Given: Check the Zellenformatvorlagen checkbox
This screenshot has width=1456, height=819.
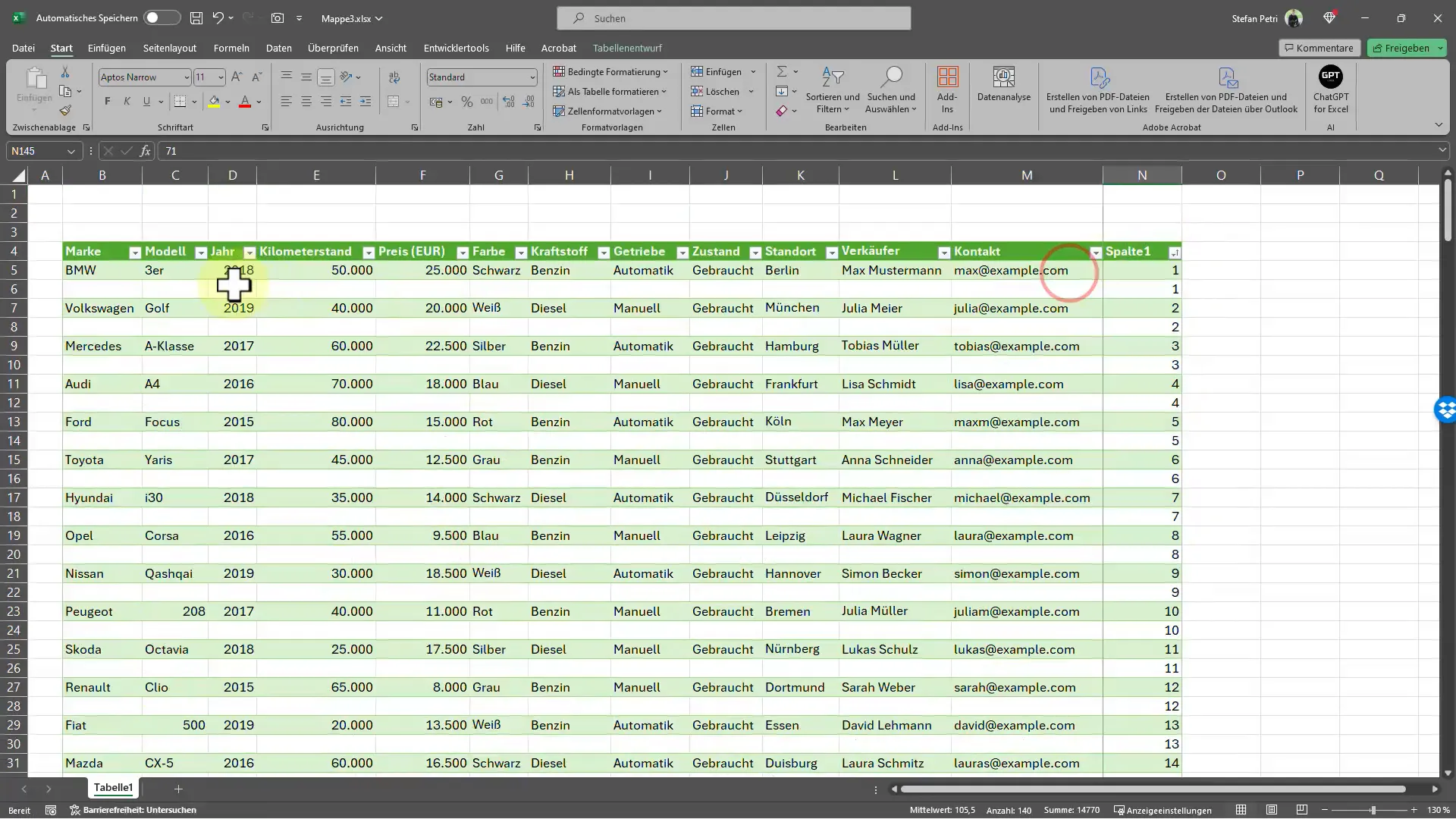Looking at the screenshot, I should 610,110.
